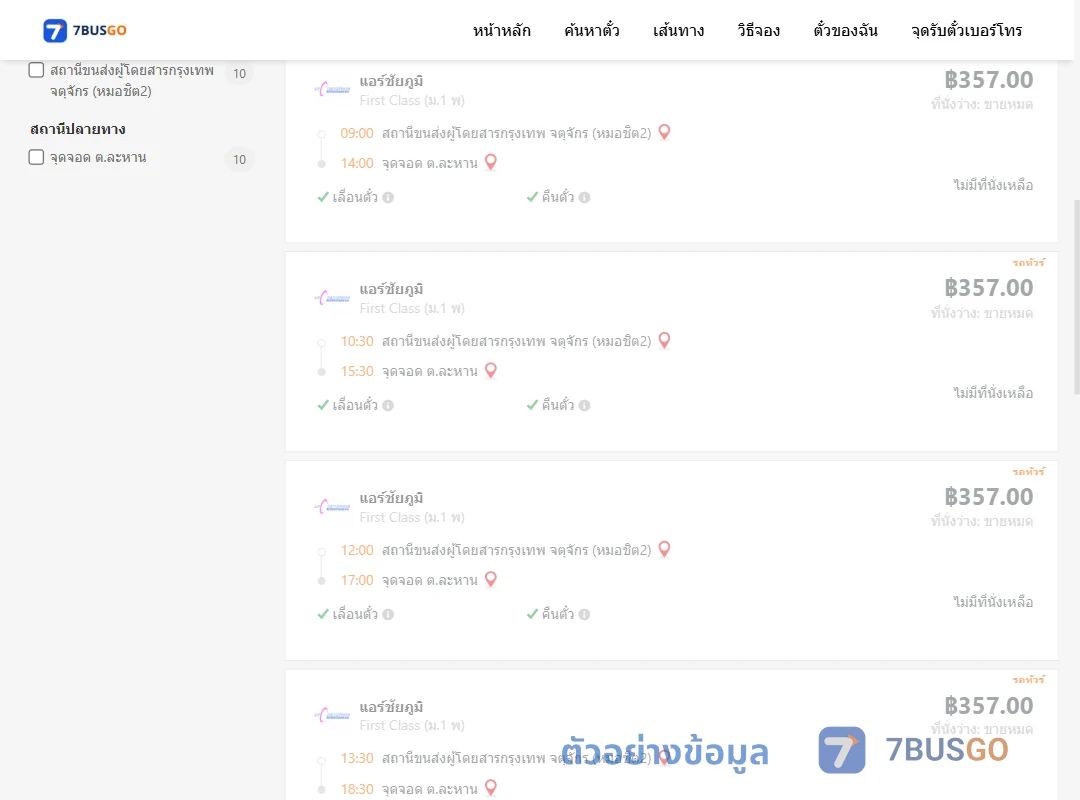Viewport: 1080px width, 800px height.
Task: Click operator logo on the 13:30 trip card
Action: (333, 715)
